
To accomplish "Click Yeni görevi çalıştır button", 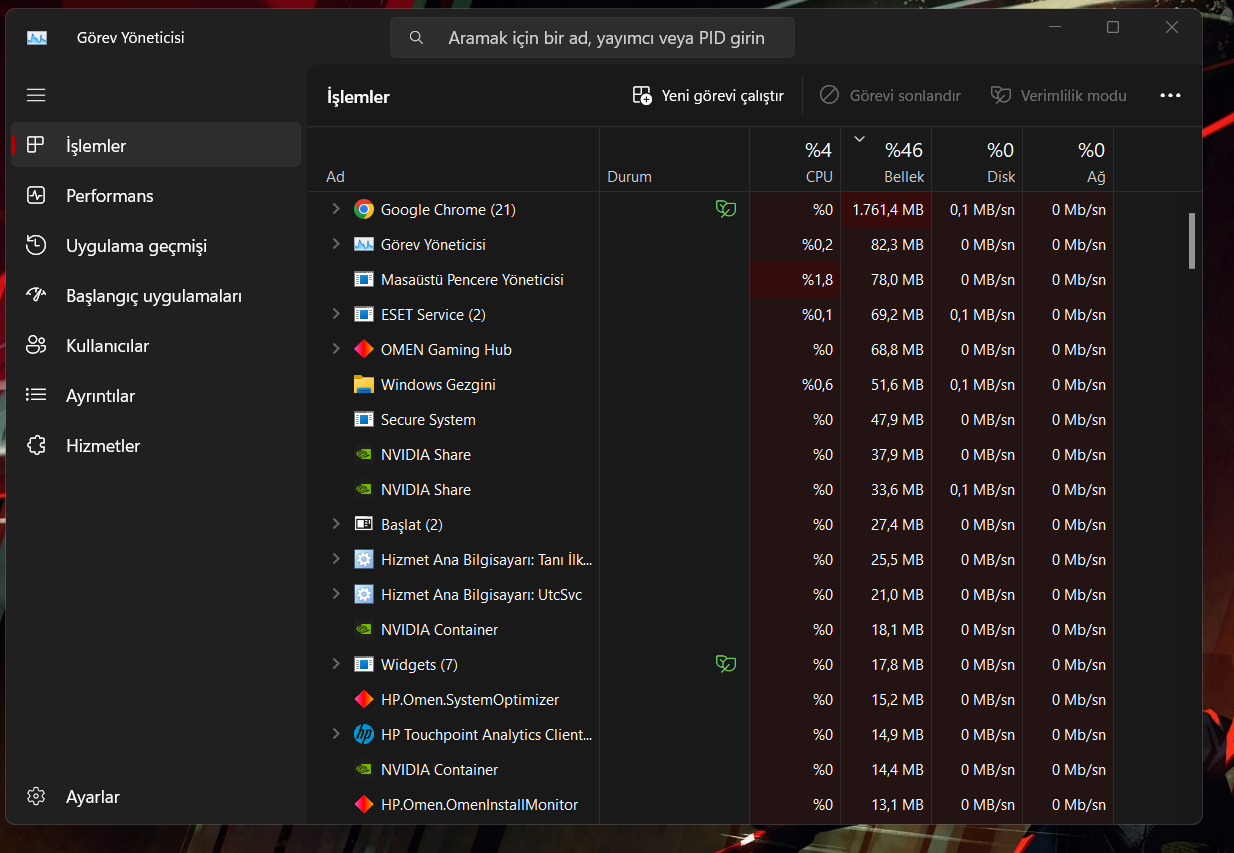I will (708, 96).
